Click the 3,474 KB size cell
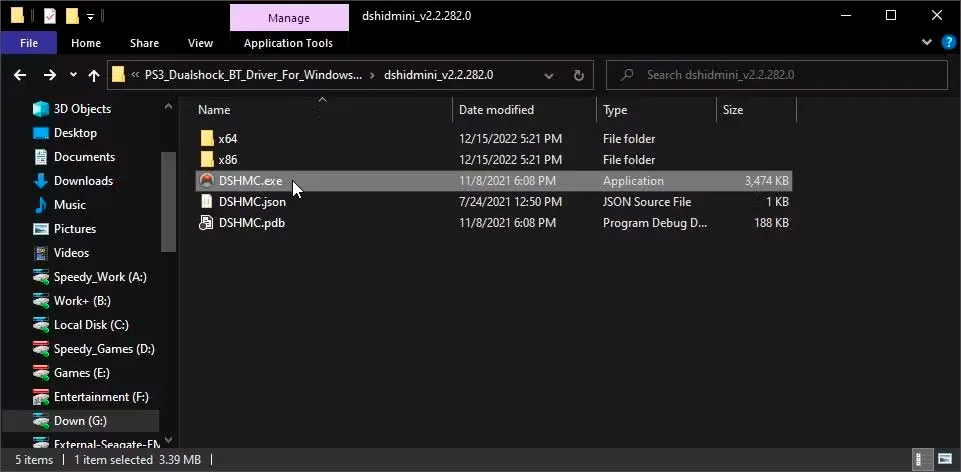 point(766,181)
